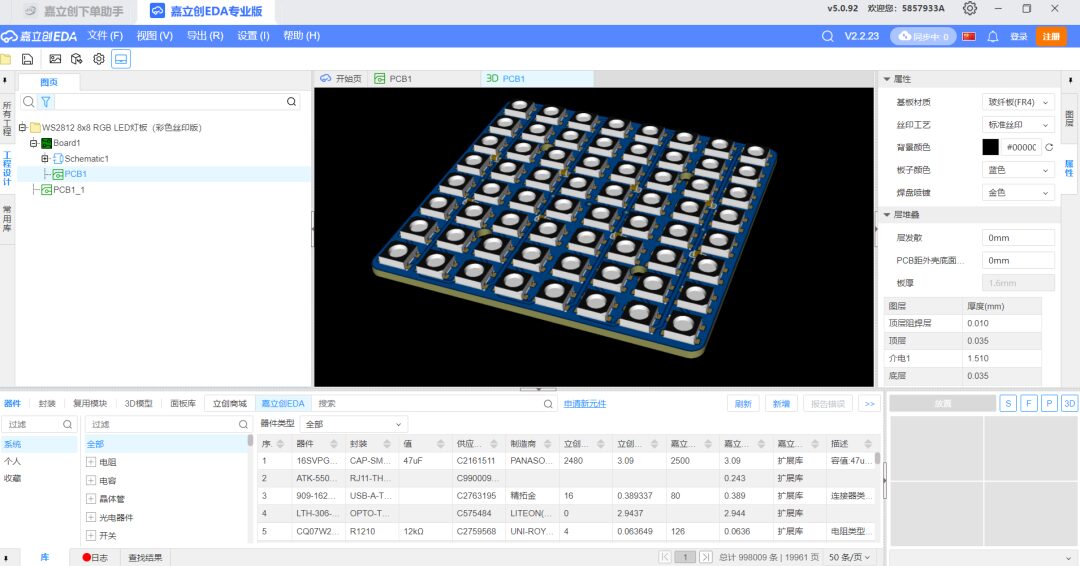1080x566 pixels.
Task: Open project folder toolbar icon
Action: (x=6, y=59)
